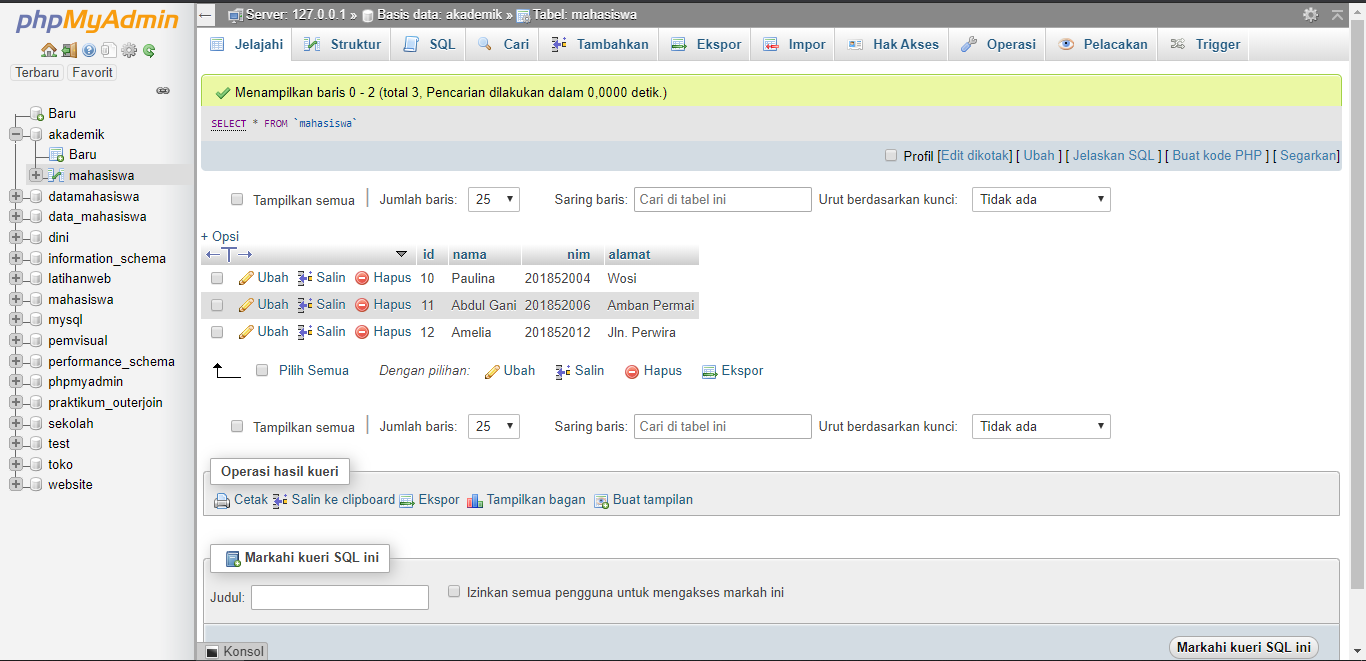Type a title in the Judul input field

pyautogui.click(x=339, y=597)
